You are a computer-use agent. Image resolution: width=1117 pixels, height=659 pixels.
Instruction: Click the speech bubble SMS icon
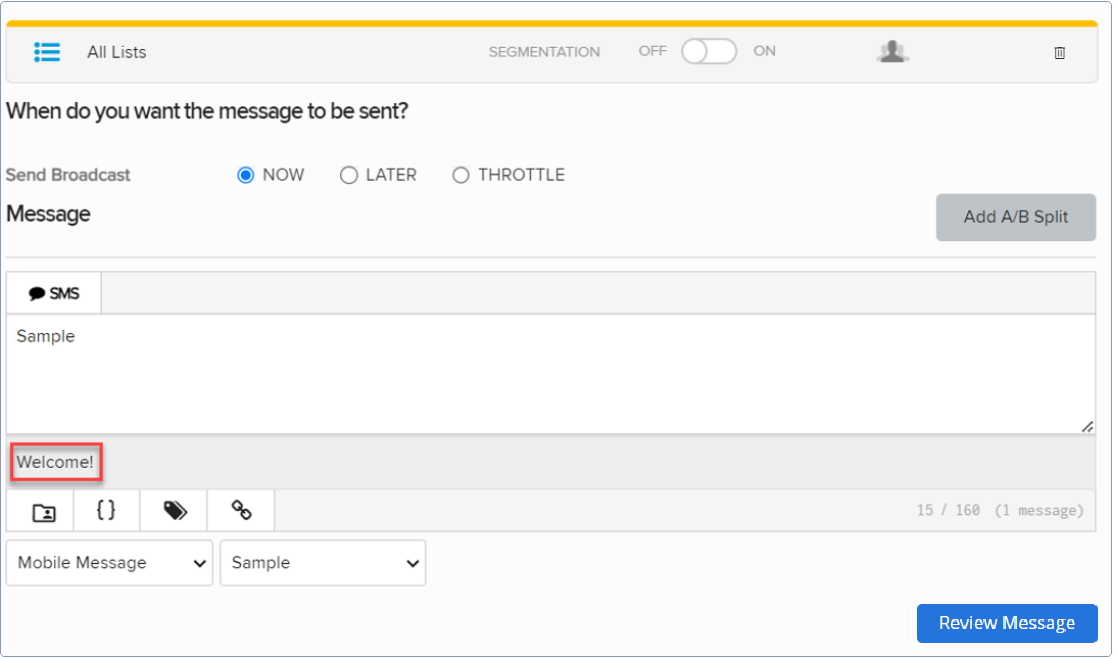(x=37, y=294)
